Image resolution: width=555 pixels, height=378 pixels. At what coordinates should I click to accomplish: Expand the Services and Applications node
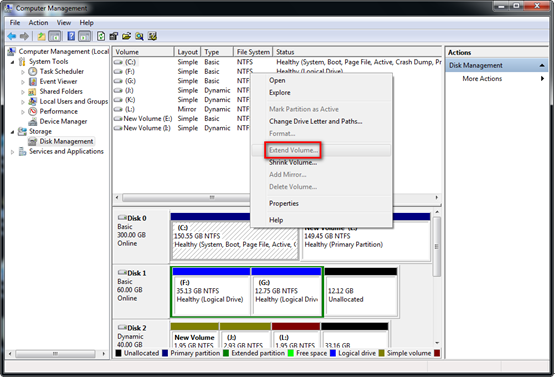coord(12,152)
